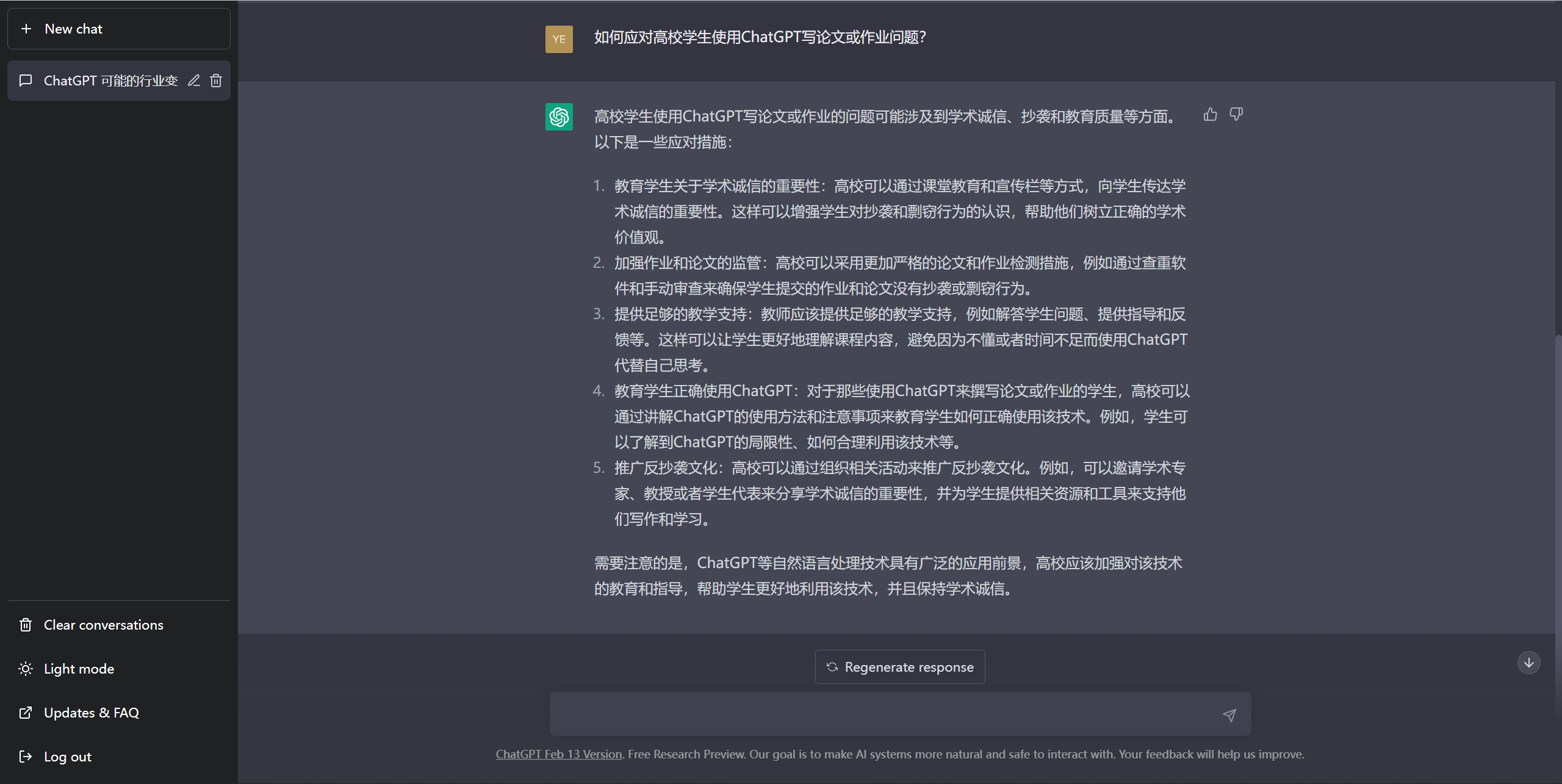Choose Clear conversations in sidebar
The width and height of the screenshot is (1562, 784).
[118, 625]
